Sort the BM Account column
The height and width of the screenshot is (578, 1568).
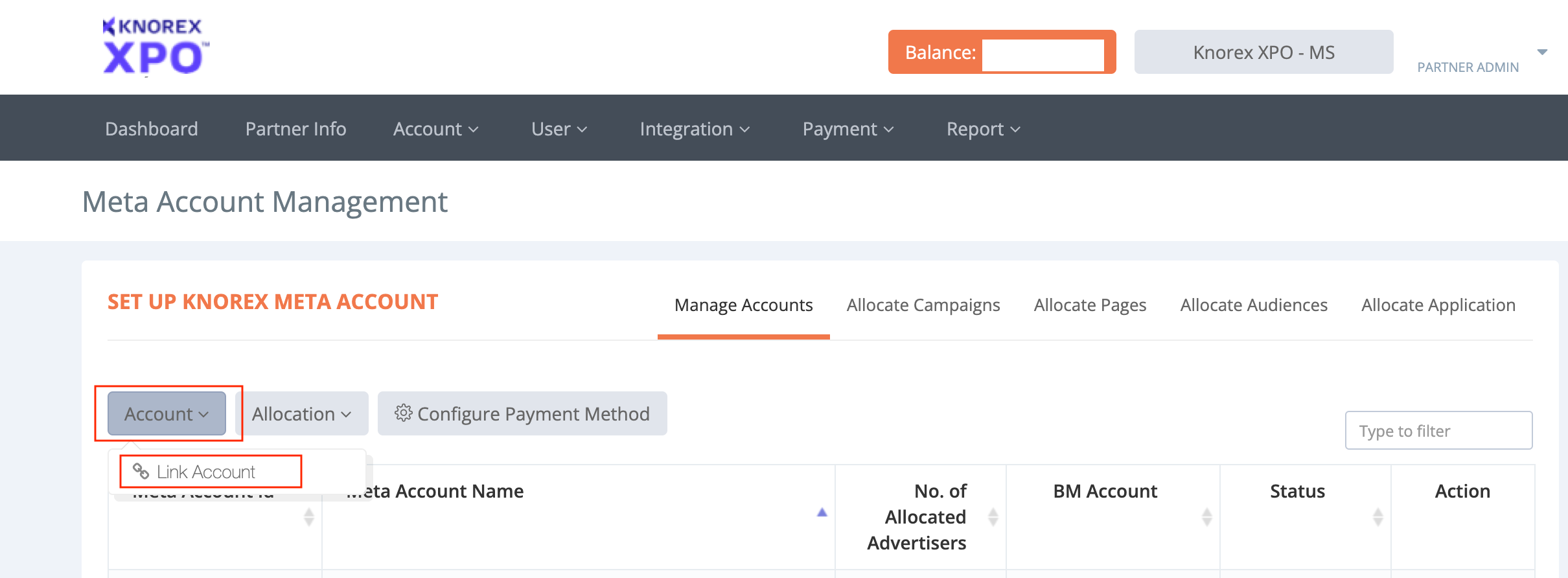pos(1206,517)
